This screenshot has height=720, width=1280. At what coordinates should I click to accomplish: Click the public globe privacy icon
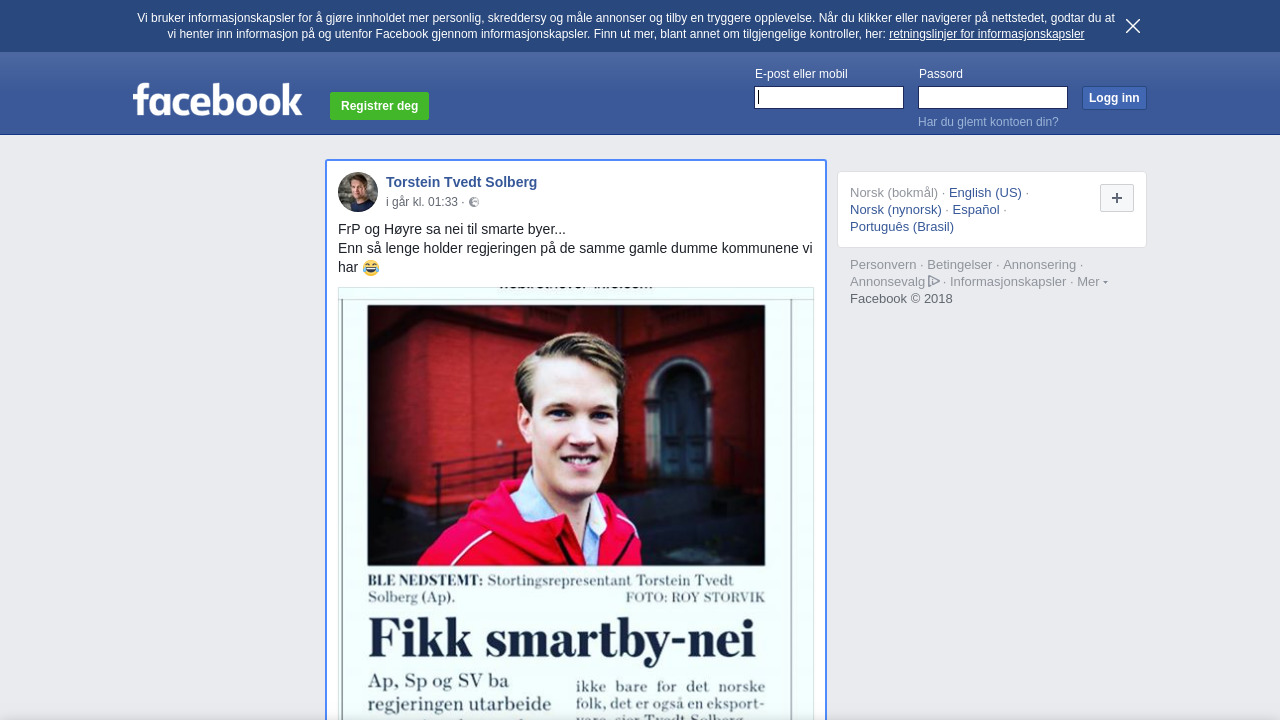click(474, 202)
